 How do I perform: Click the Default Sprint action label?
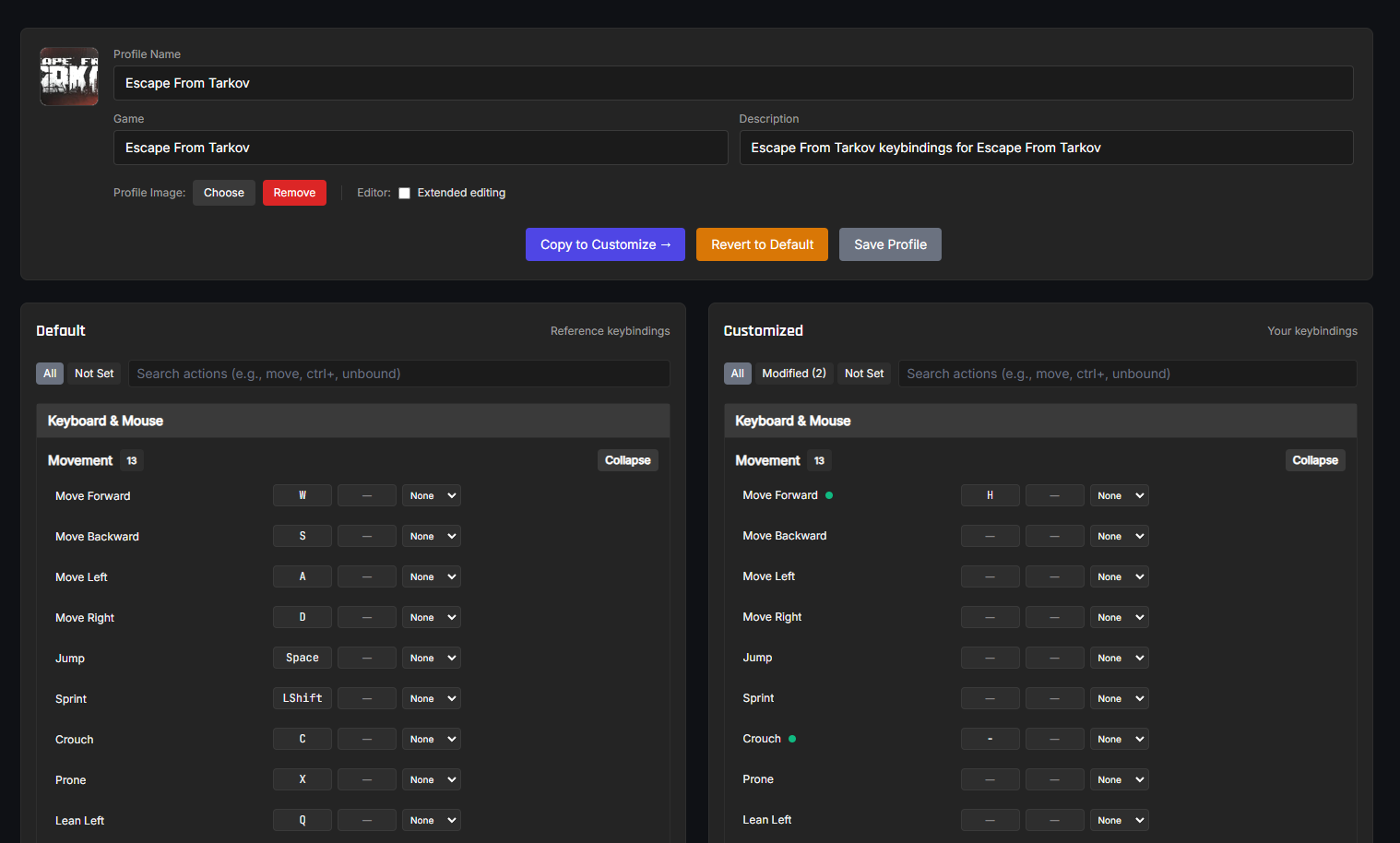71,699
